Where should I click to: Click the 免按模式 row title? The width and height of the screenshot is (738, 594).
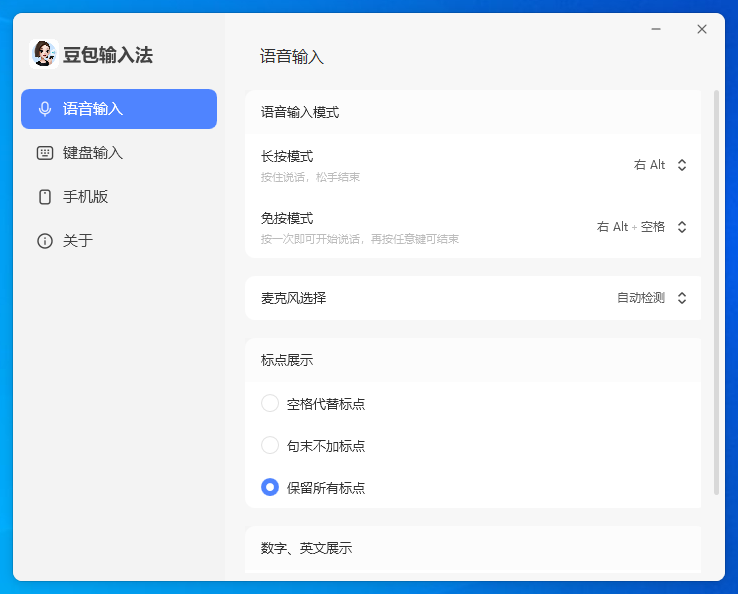click(x=287, y=218)
